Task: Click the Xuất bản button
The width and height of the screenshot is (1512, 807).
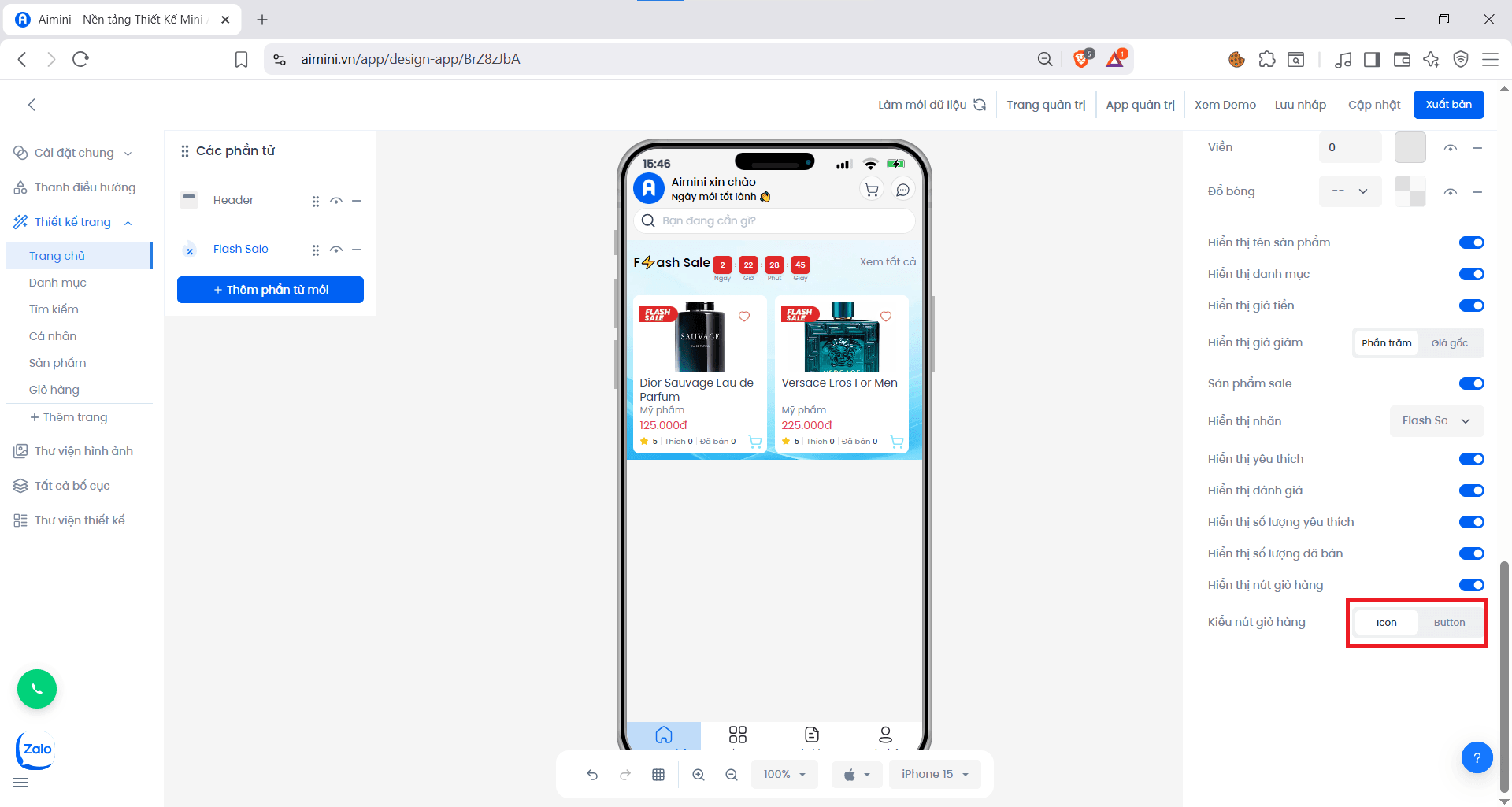Action: (1448, 105)
